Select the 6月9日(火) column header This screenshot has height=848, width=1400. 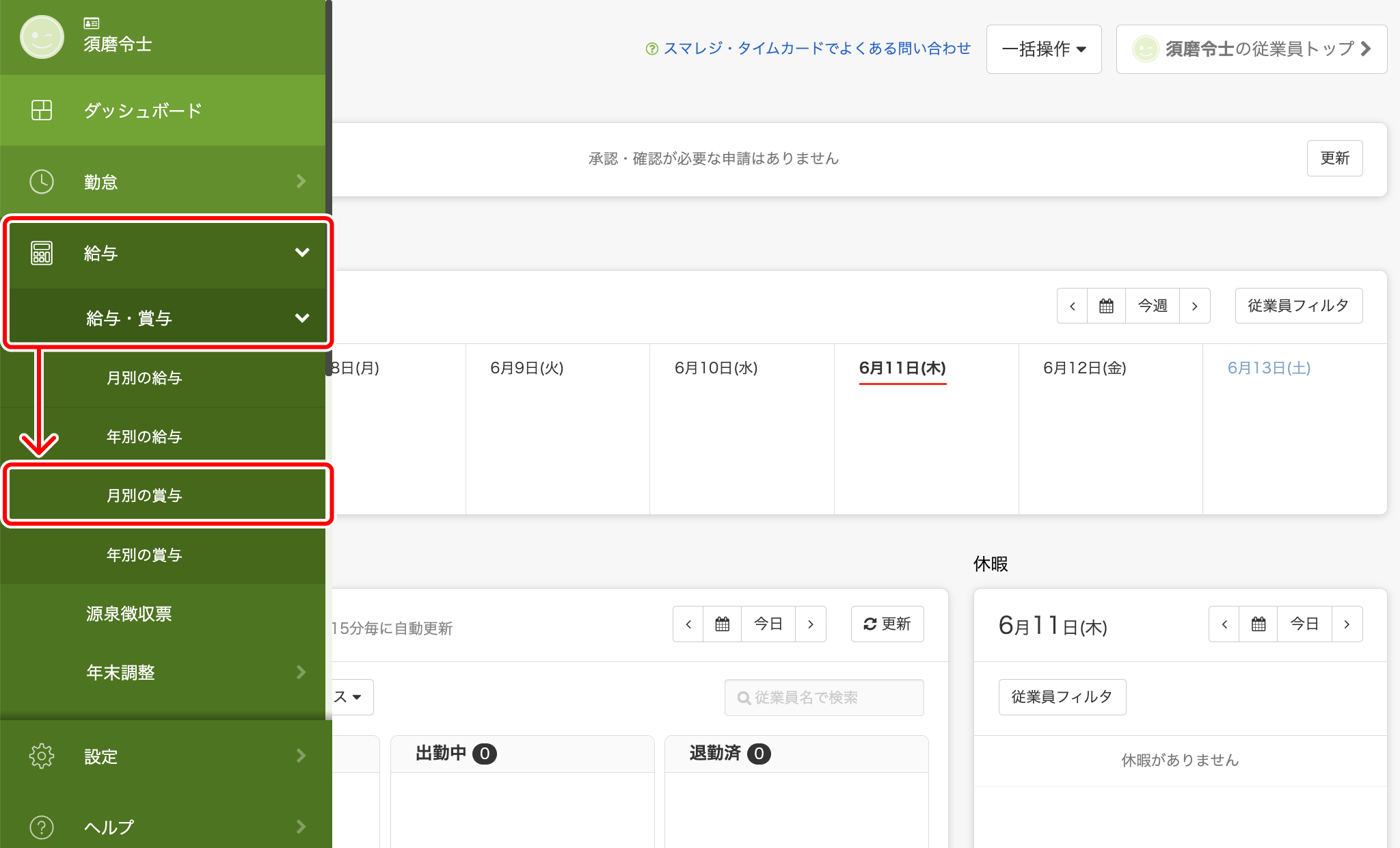(526, 368)
